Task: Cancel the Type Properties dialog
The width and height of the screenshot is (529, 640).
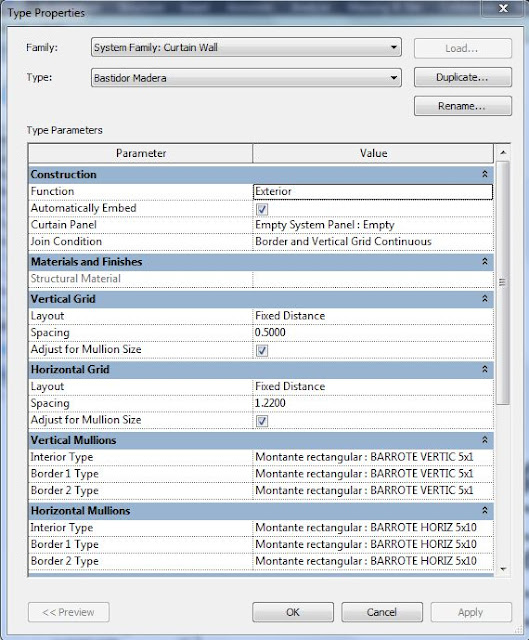Action: pos(382,612)
